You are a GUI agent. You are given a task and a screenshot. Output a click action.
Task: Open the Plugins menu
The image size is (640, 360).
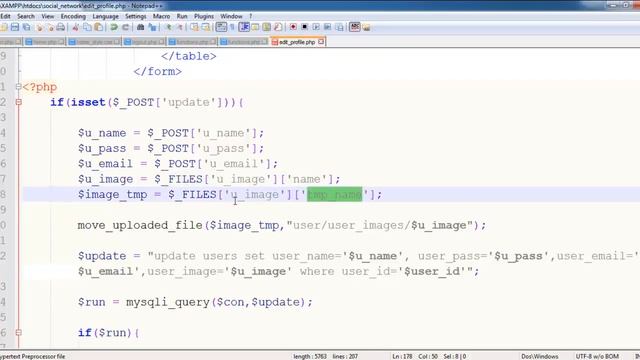[204, 16]
